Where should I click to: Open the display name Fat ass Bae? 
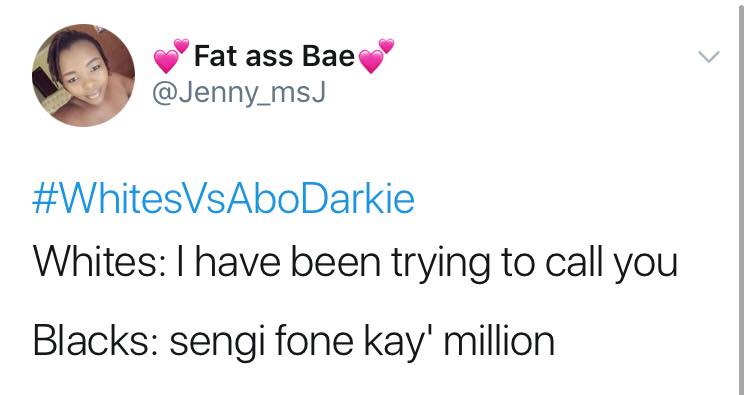(275, 56)
